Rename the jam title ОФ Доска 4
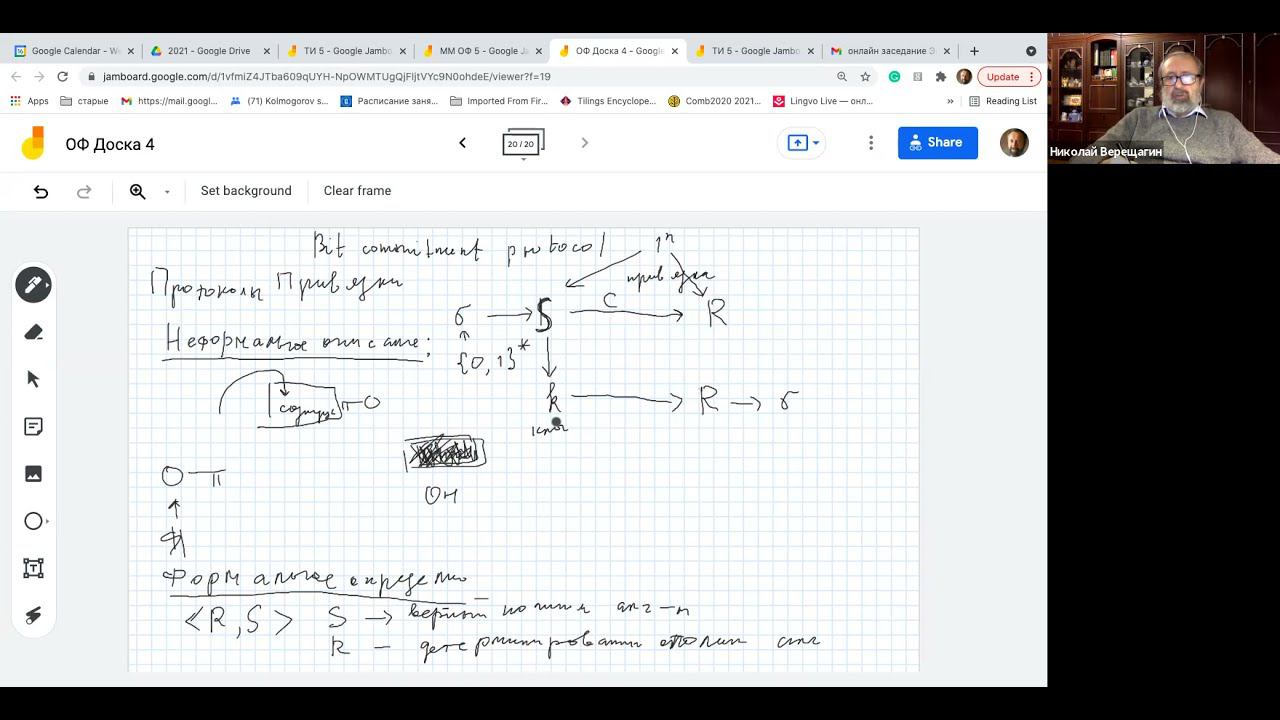Screen dimensions: 1280x720 click(110, 144)
